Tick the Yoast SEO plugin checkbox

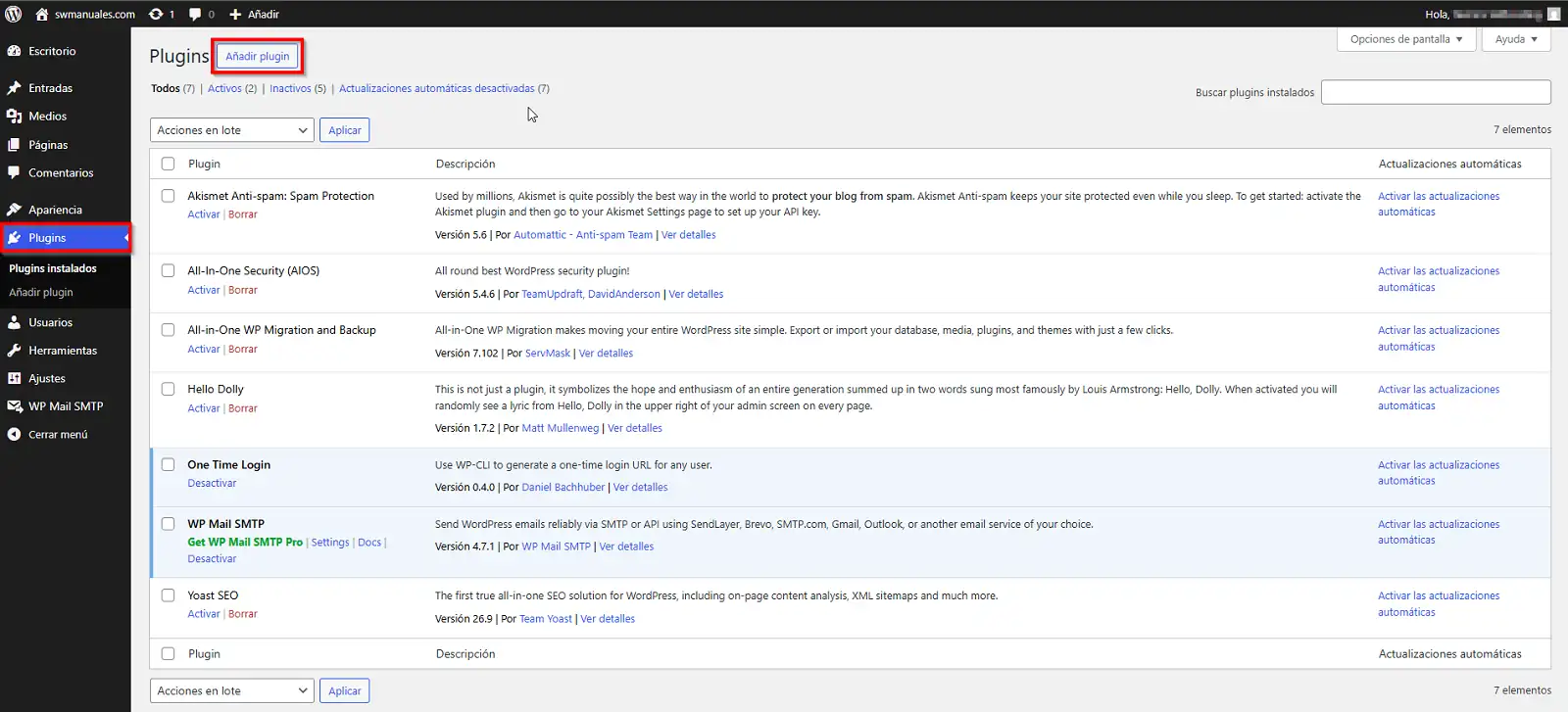tap(168, 595)
